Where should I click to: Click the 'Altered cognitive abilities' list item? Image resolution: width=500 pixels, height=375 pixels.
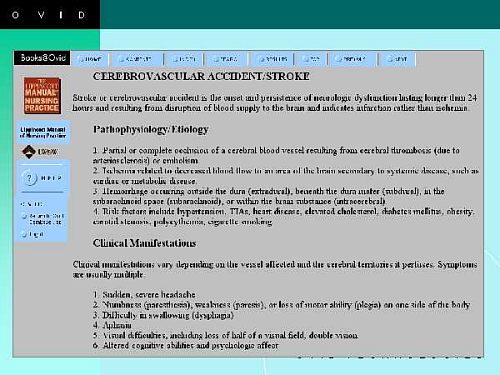(186, 345)
